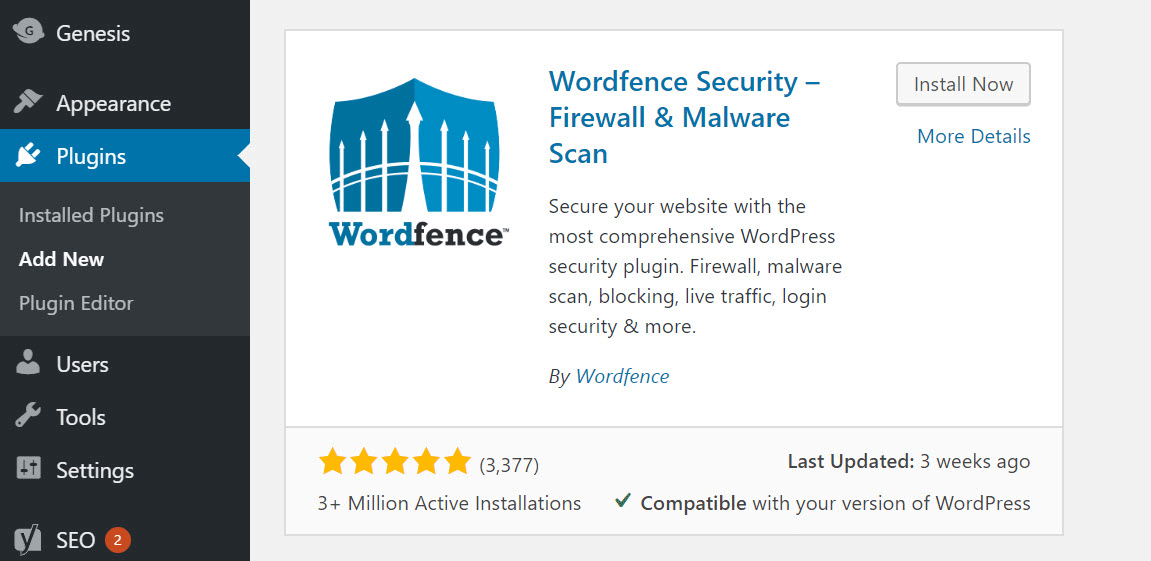Click the Yoast SEO icon

28,540
